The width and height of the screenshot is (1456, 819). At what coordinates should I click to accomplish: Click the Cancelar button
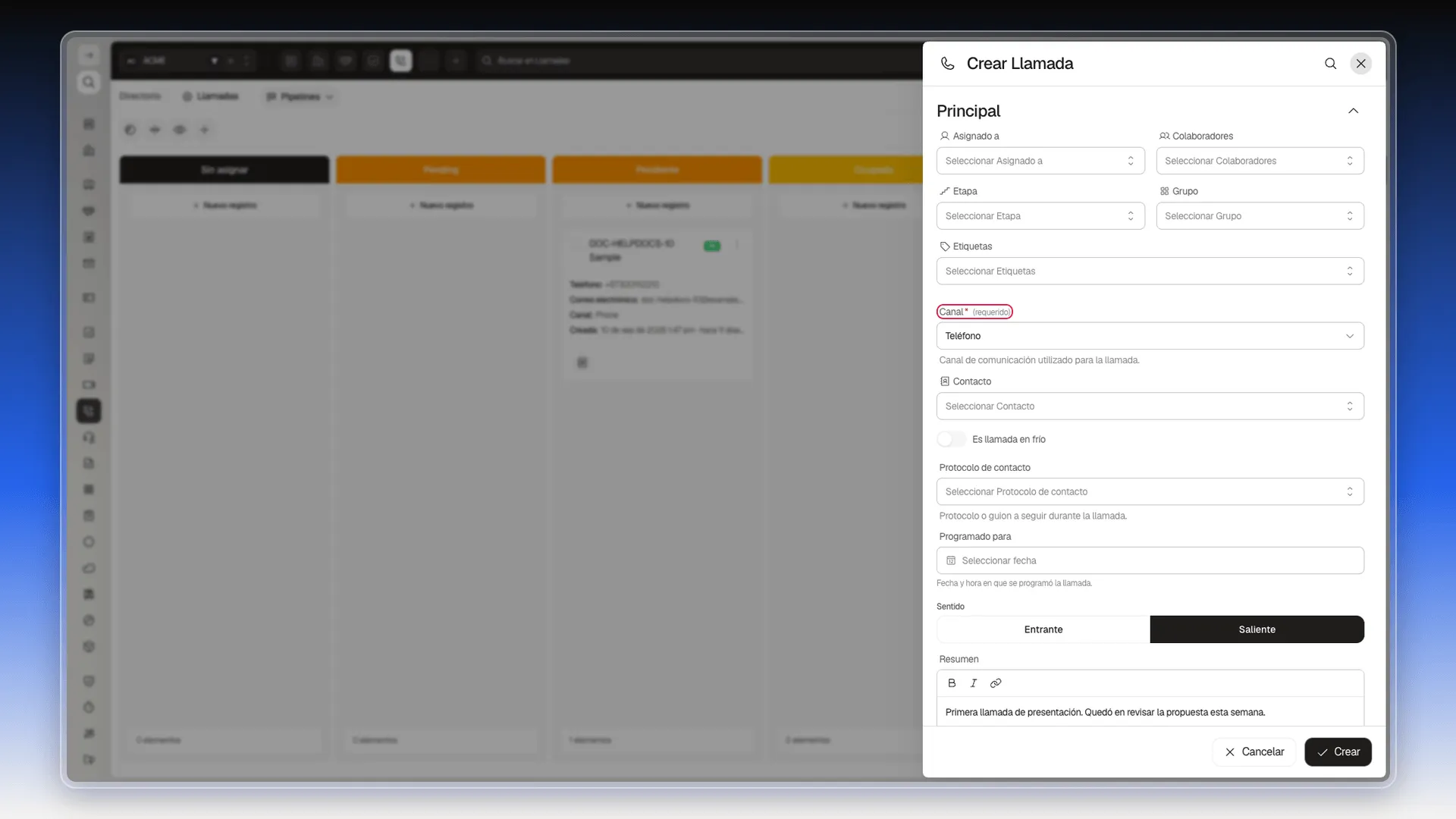[1254, 752]
